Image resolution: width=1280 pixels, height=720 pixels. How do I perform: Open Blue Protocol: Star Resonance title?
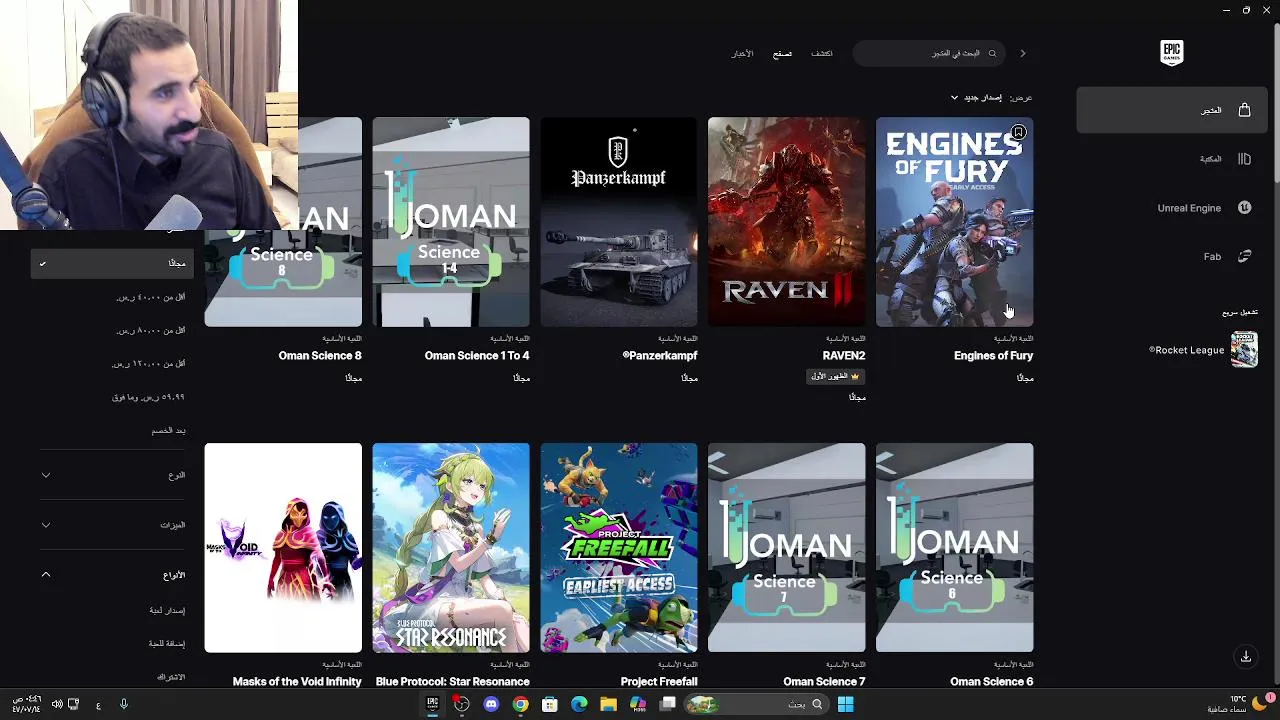tap(452, 682)
